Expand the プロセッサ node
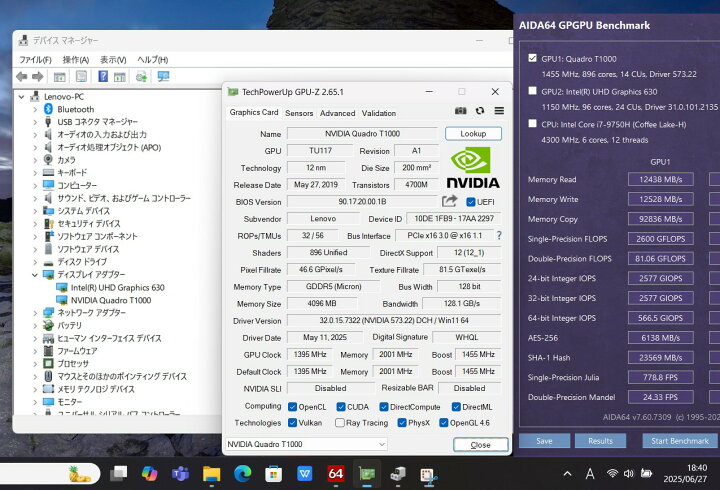 35,364
